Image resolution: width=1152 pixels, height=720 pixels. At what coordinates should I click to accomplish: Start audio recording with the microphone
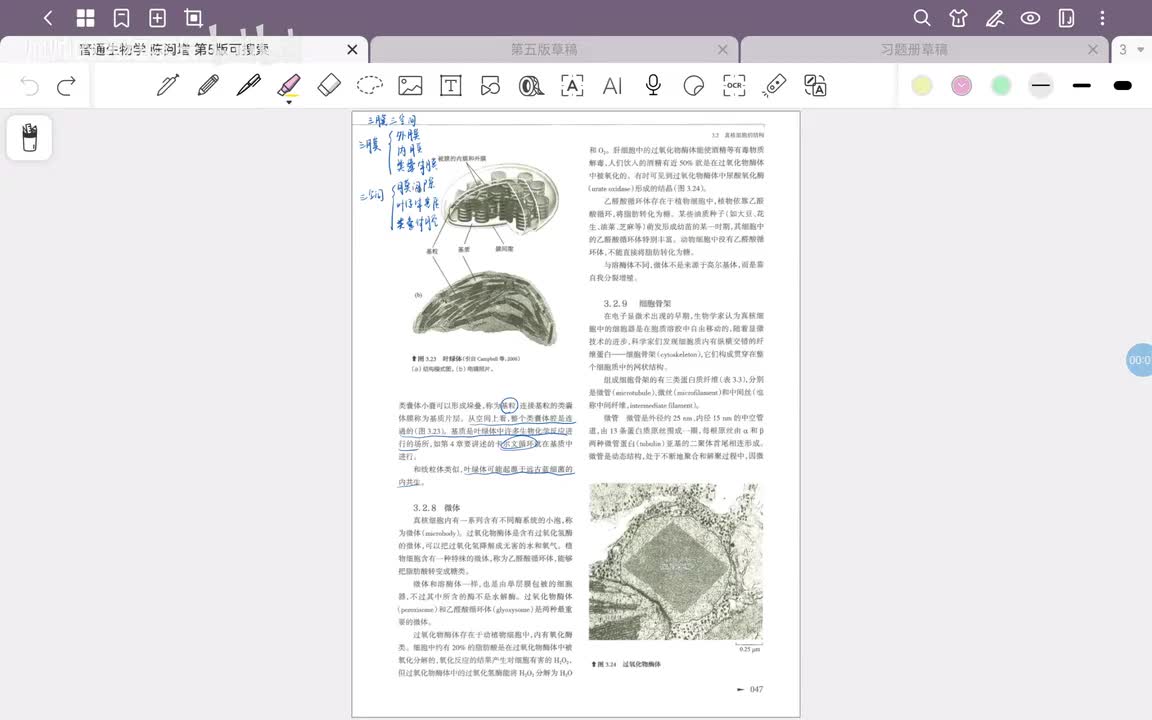[652, 85]
